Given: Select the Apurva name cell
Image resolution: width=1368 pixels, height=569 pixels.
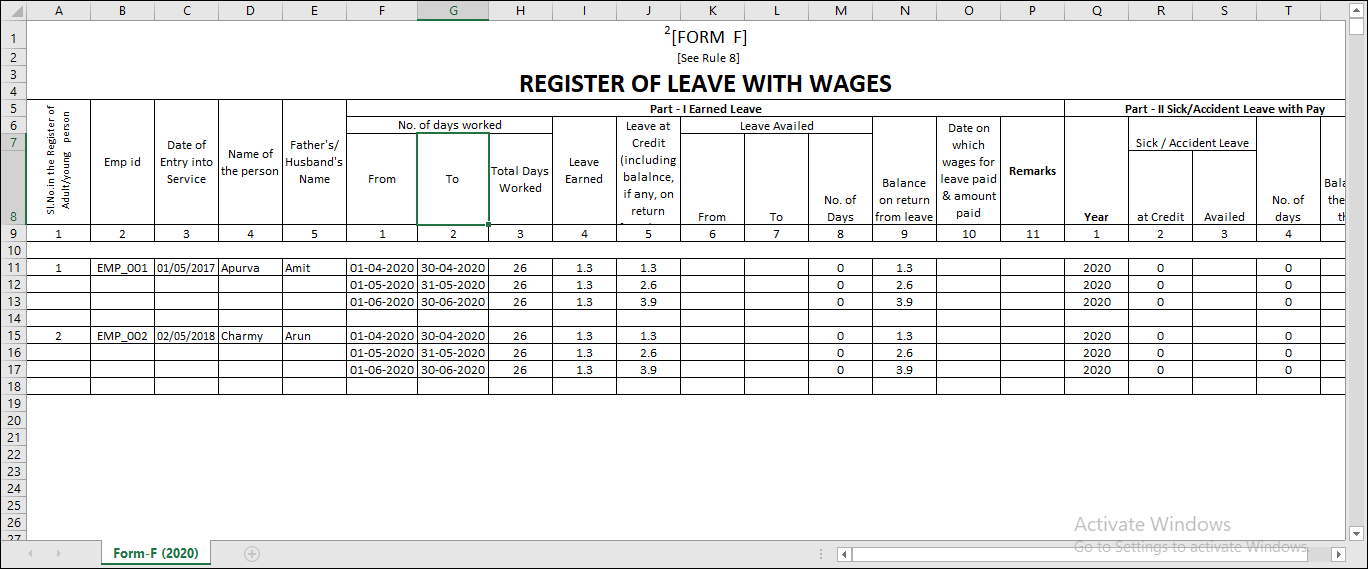Looking at the screenshot, I should point(250,268).
